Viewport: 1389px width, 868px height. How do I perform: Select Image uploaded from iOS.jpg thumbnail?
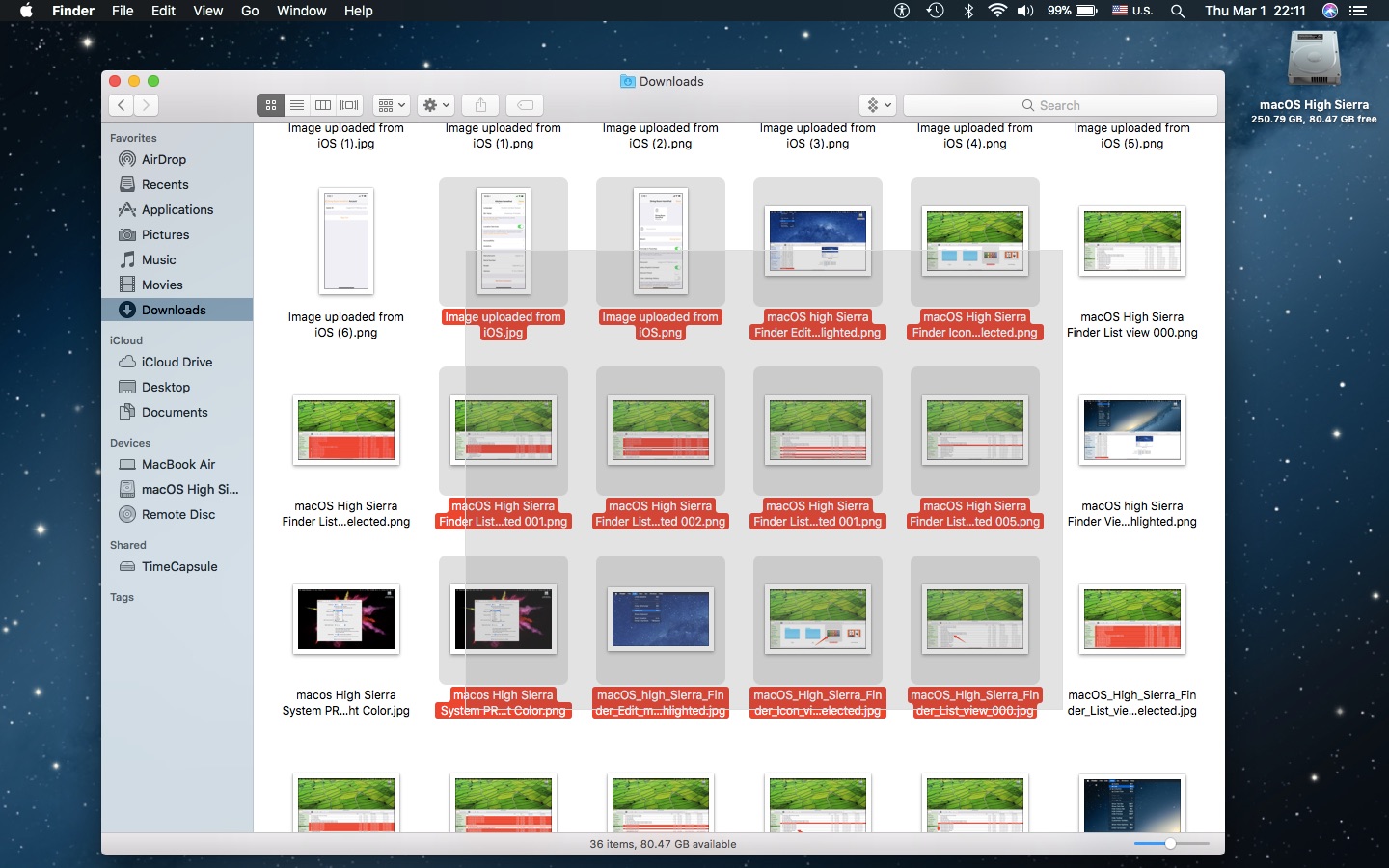tap(504, 241)
